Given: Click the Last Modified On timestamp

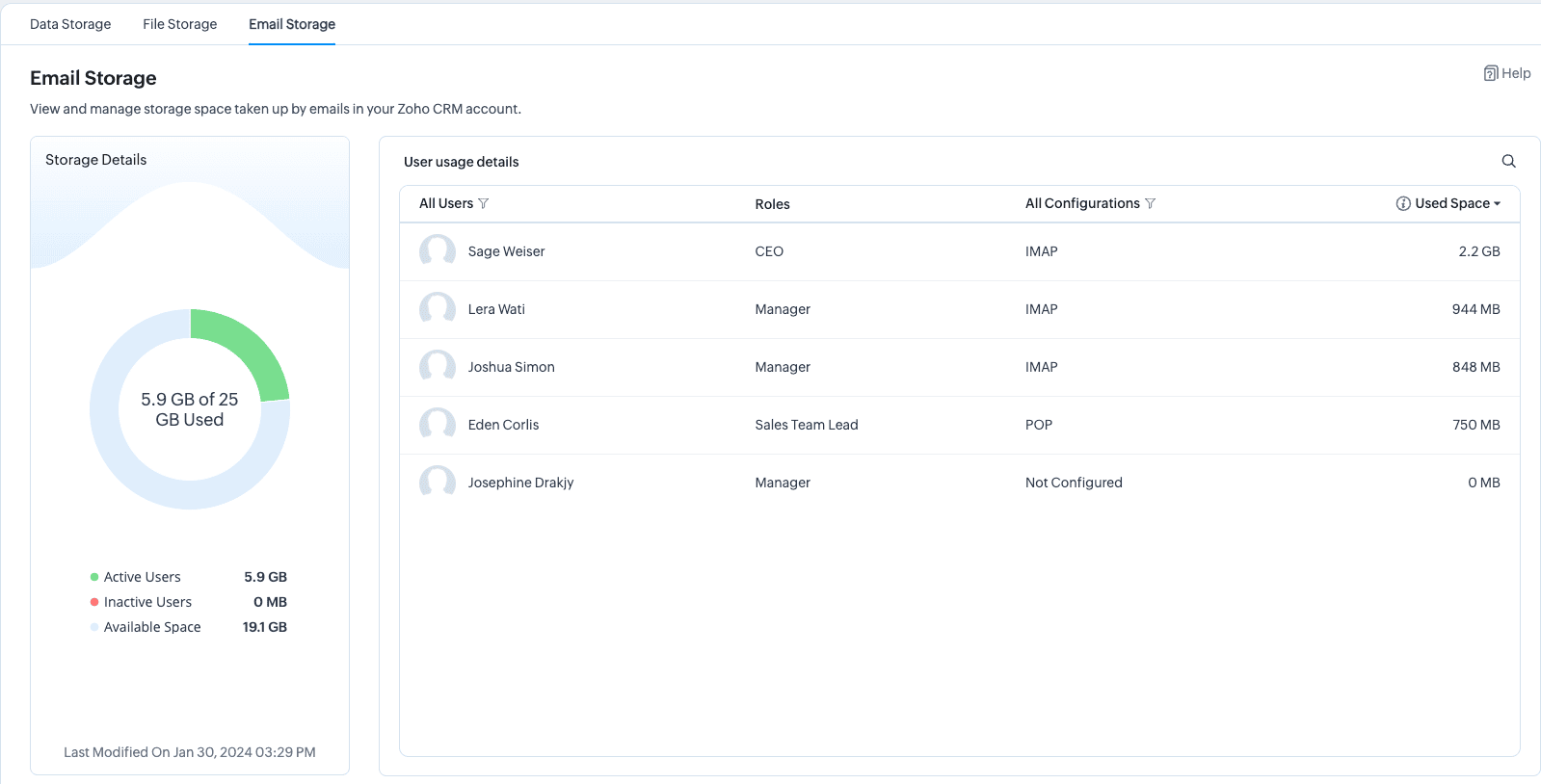Looking at the screenshot, I should 190,752.
